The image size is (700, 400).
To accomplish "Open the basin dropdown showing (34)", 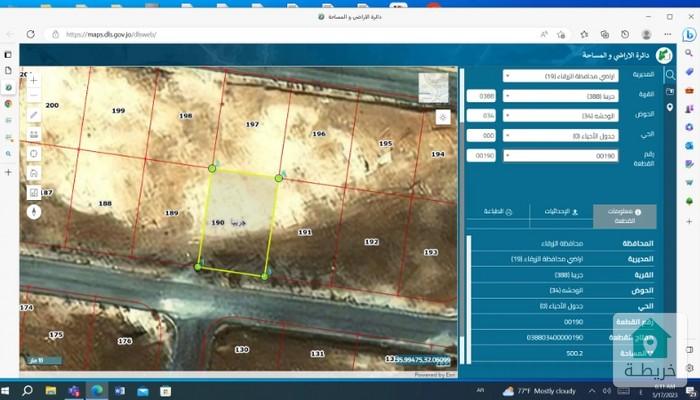I will click(x=560, y=116).
